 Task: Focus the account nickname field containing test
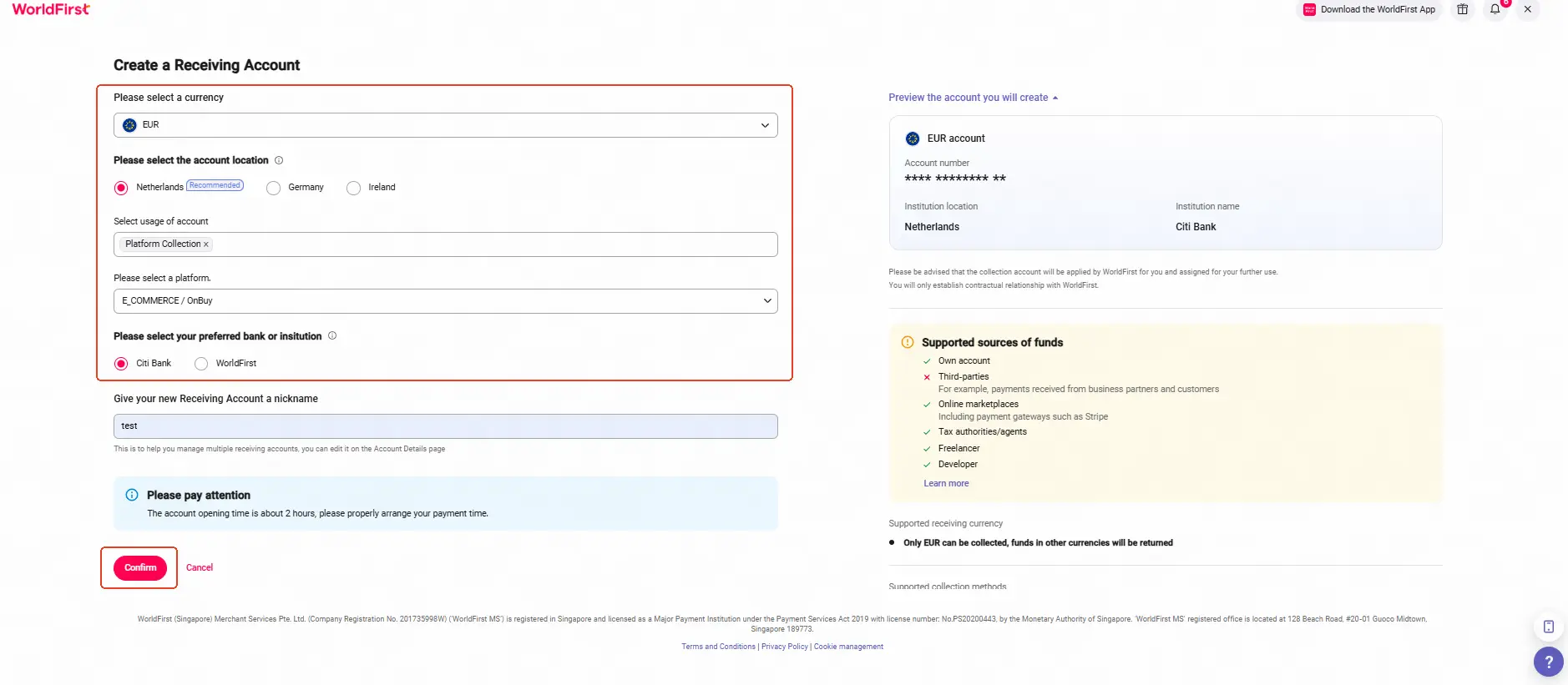[446, 426]
